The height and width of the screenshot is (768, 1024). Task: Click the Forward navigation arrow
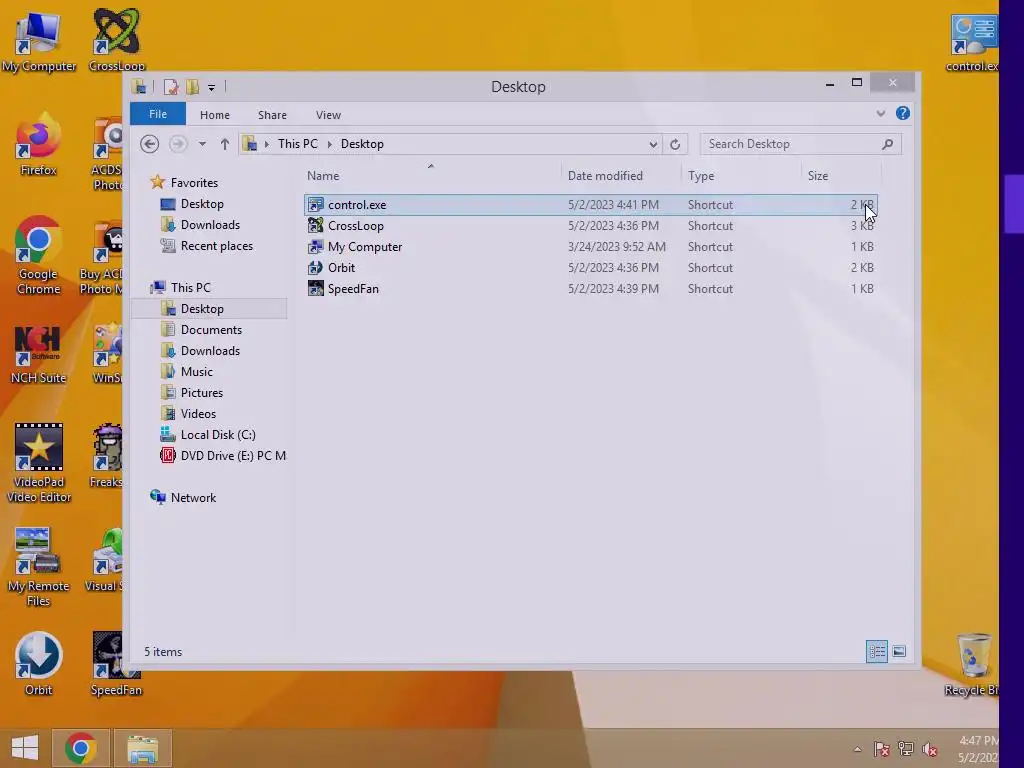coord(178,144)
